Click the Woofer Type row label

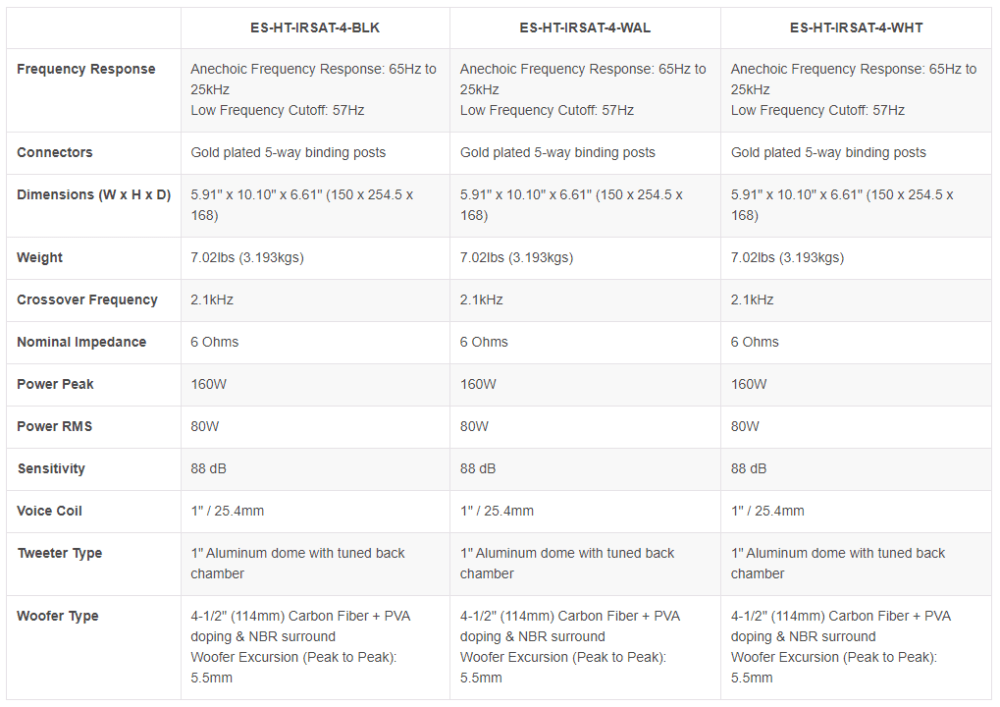pyautogui.click(x=57, y=616)
